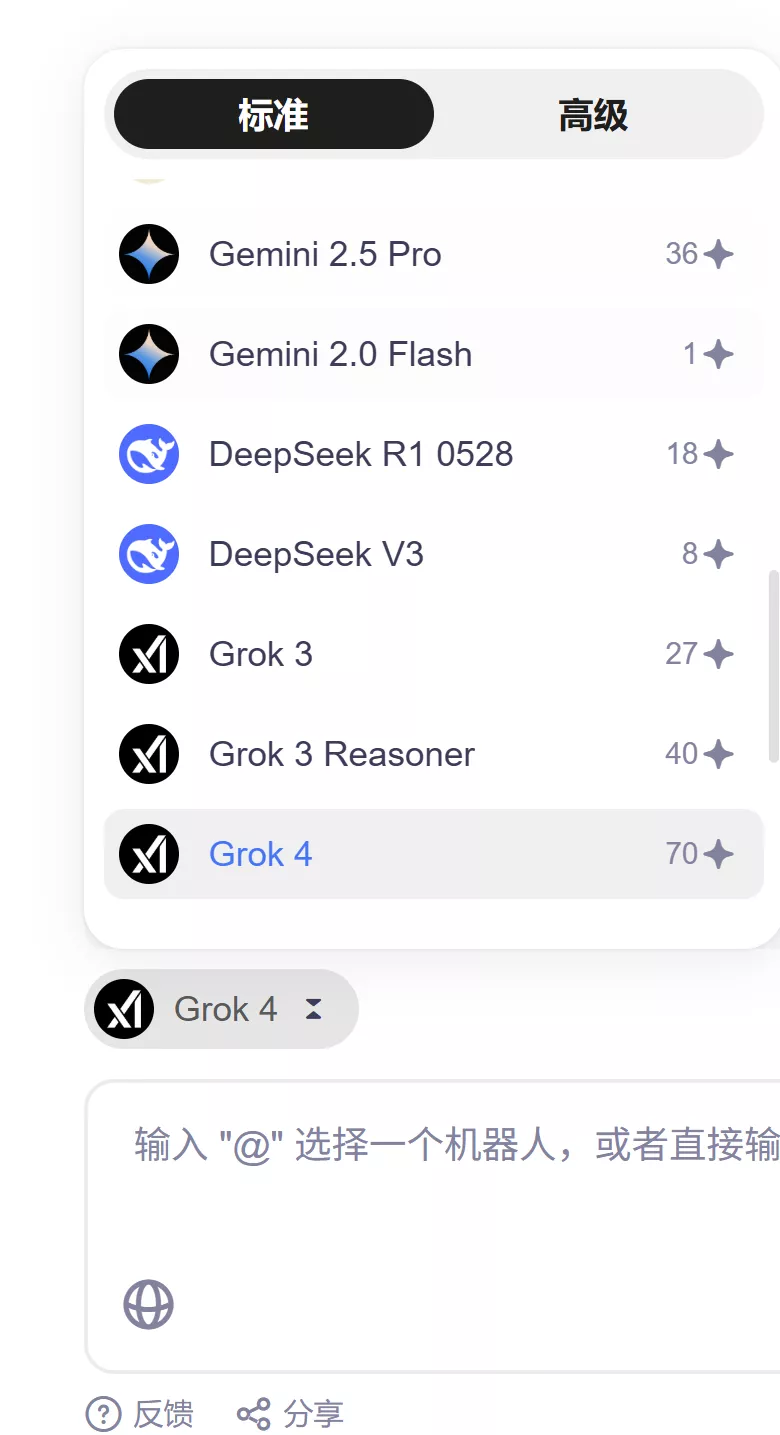Pick Gemini 2.5 Pro model entry
Viewport: 780px width, 1435px height.
pyautogui.click(x=434, y=254)
